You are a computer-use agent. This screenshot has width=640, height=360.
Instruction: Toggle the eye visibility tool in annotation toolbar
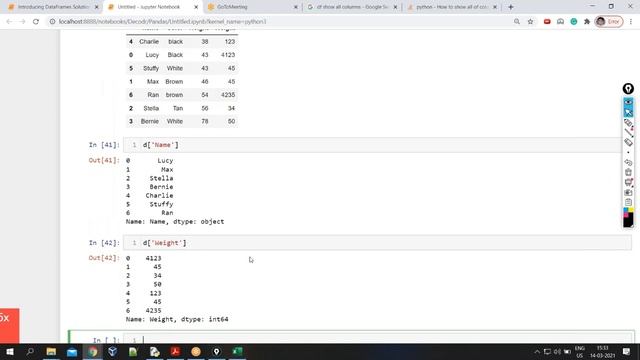[628, 102]
